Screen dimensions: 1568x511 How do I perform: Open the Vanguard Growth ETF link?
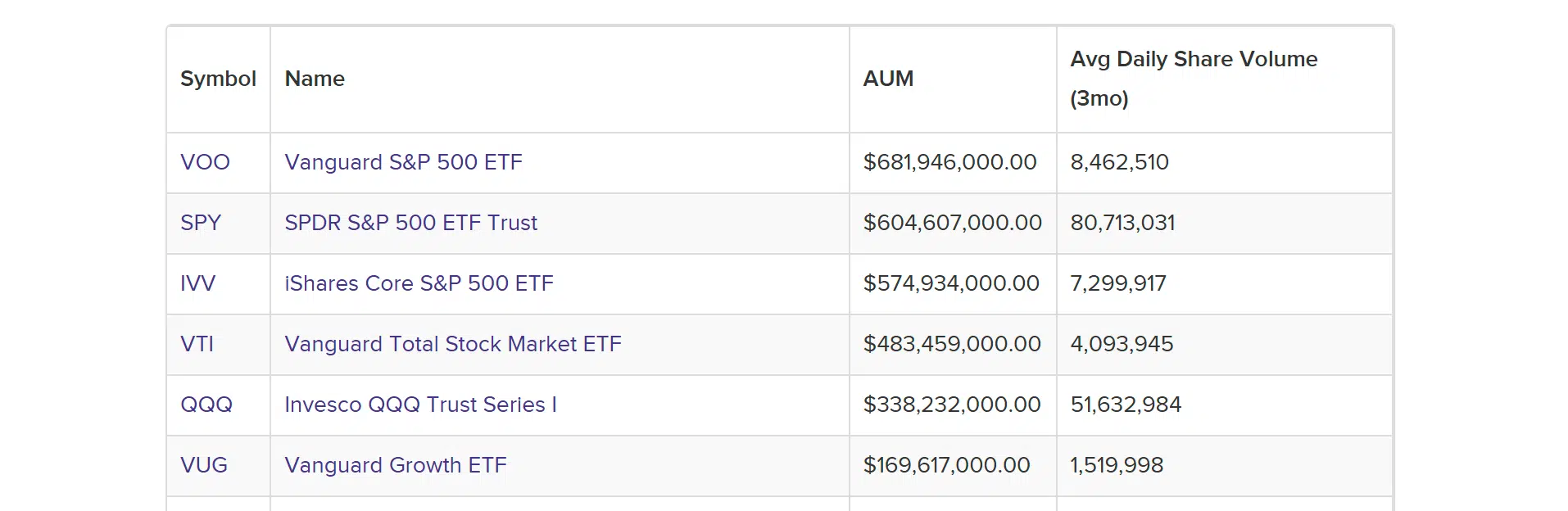click(396, 465)
